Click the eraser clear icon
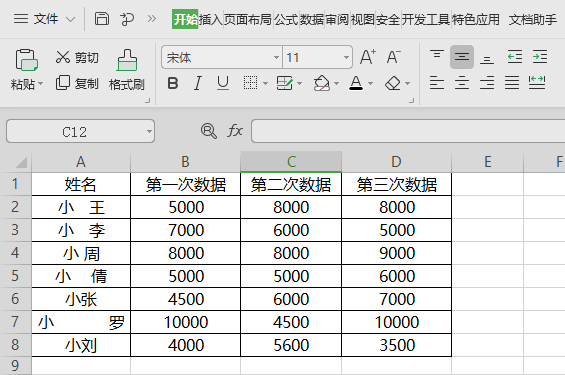Viewport: 565px width, 375px height. (393, 83)
